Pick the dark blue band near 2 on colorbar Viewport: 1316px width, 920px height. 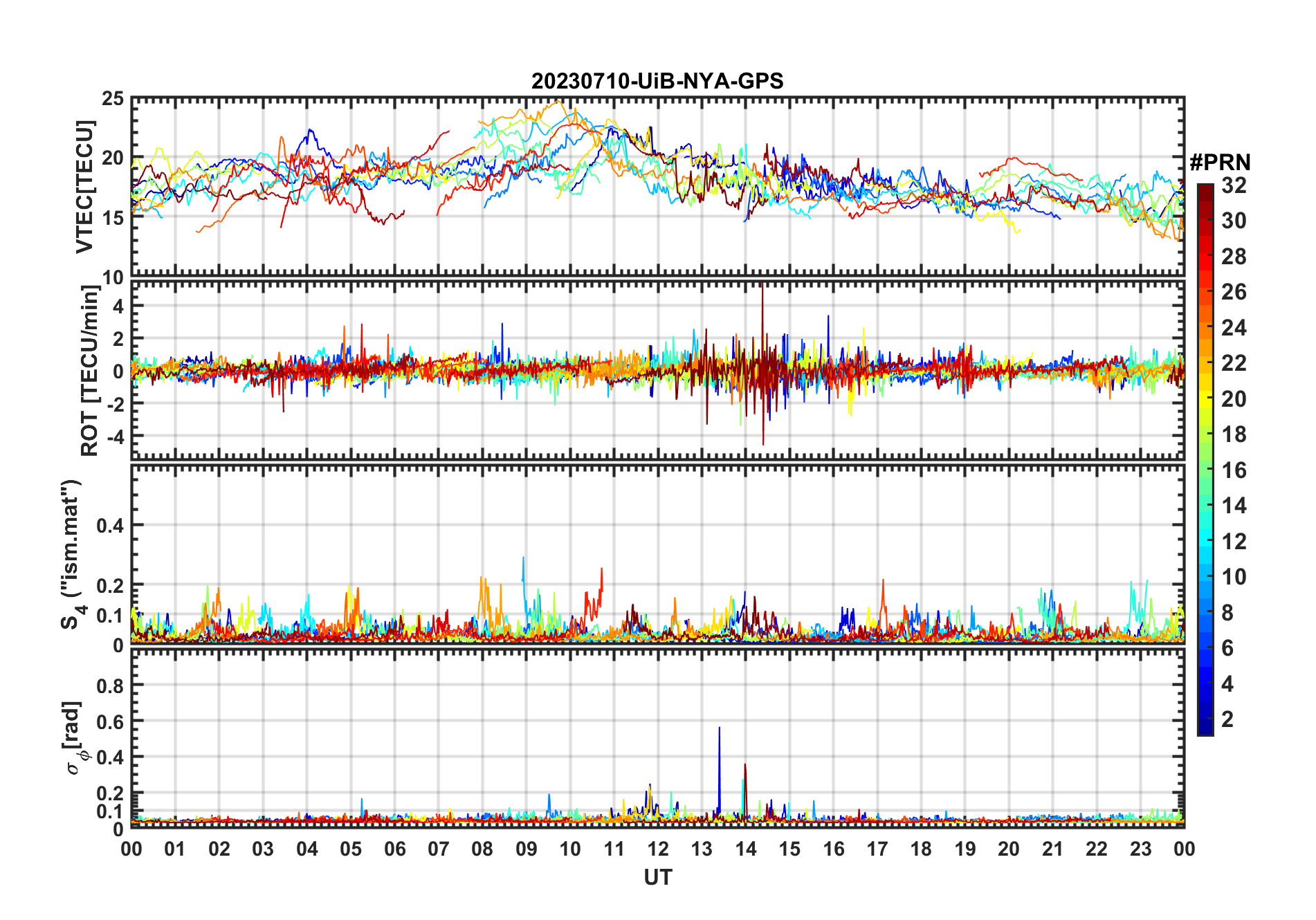(x=1205, y=719)
